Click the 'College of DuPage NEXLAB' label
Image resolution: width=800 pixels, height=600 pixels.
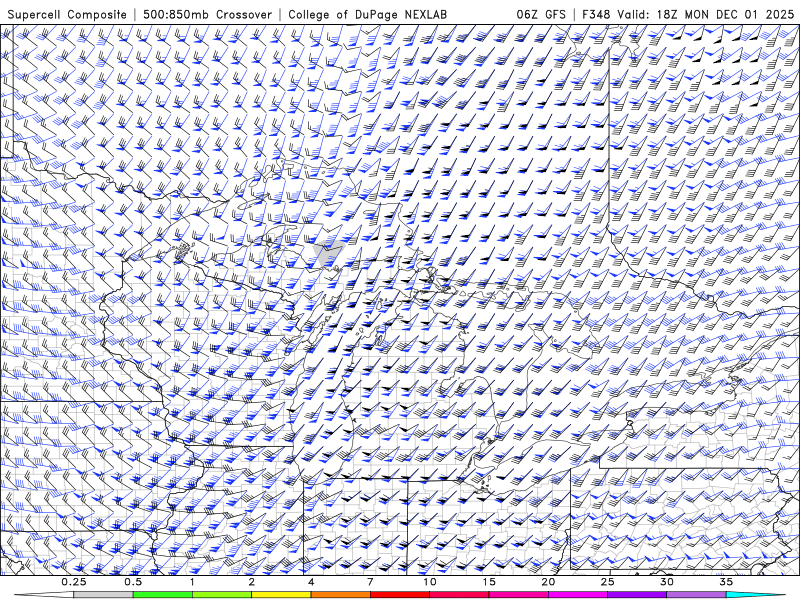click(x=367, y=15)
